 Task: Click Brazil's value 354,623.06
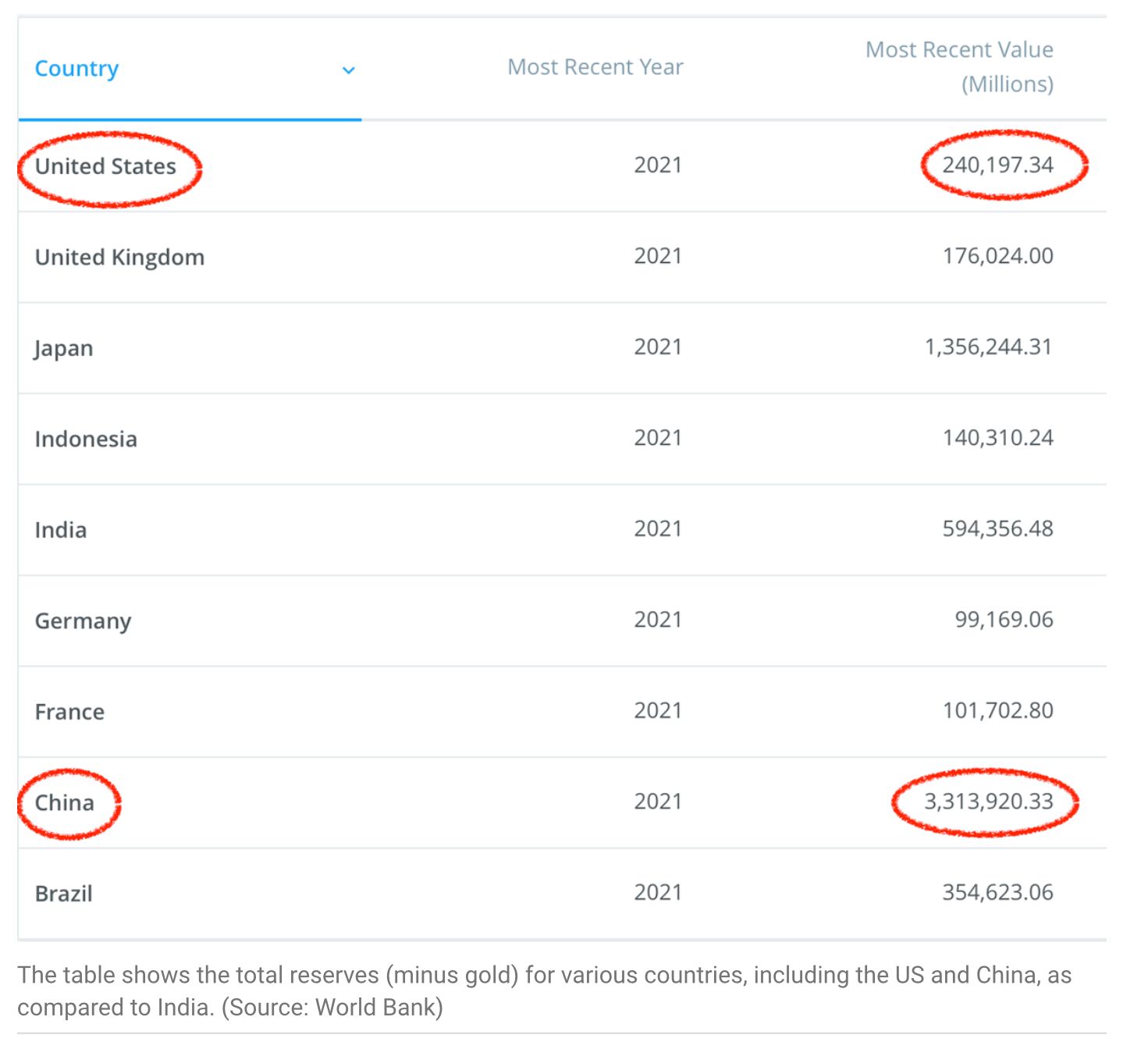(997, 892)
